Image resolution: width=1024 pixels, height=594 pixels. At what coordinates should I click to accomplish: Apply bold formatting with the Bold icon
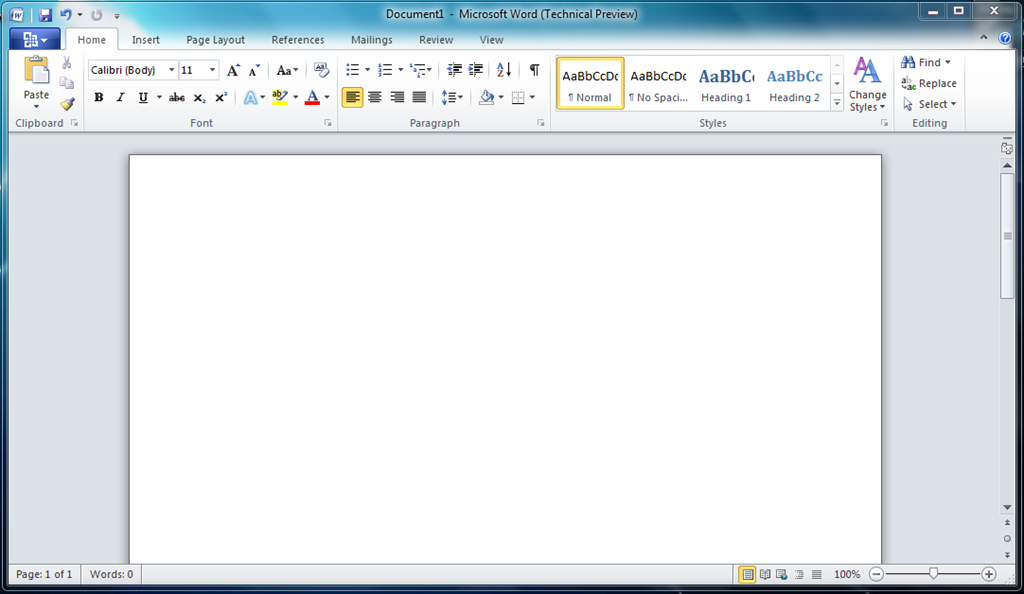point(98,97)
